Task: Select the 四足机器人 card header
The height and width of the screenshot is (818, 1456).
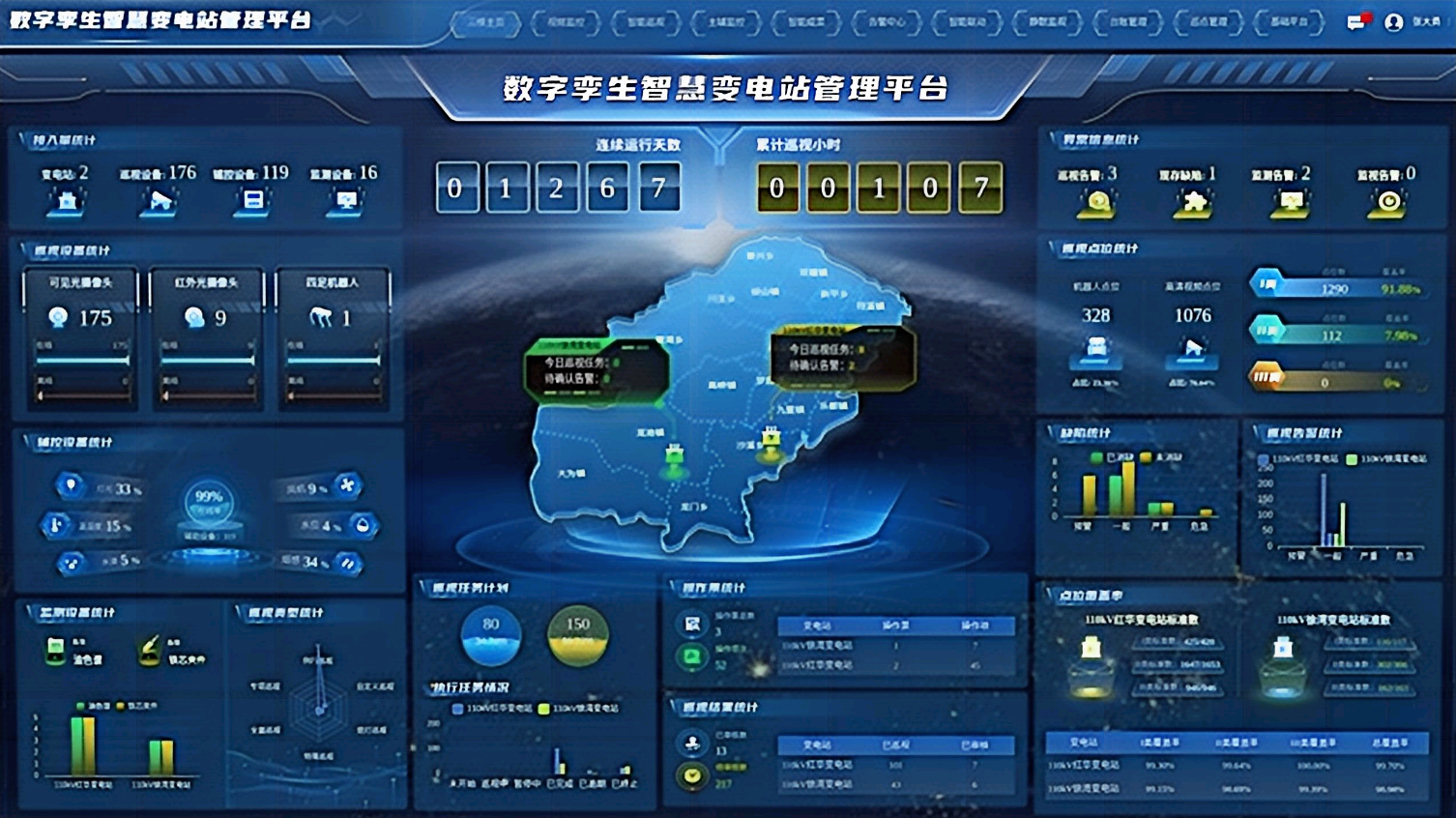Action: pos(333,282)
